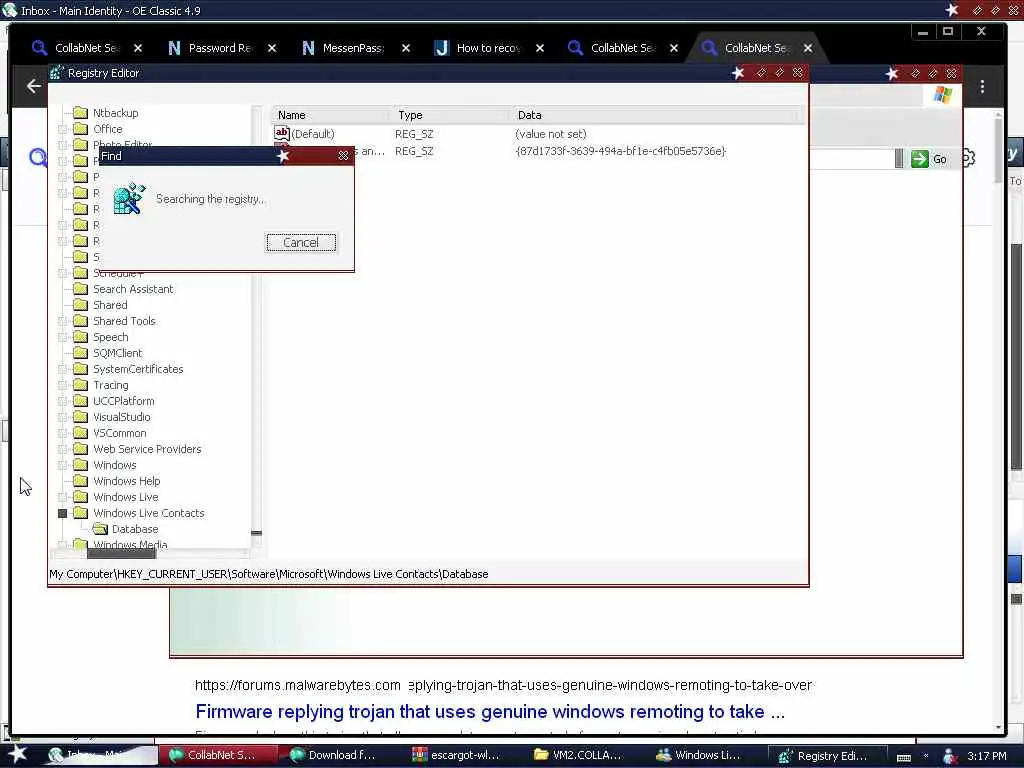Sort values by Name column header
The image size is (1024, 768).
tap(332, 115)
